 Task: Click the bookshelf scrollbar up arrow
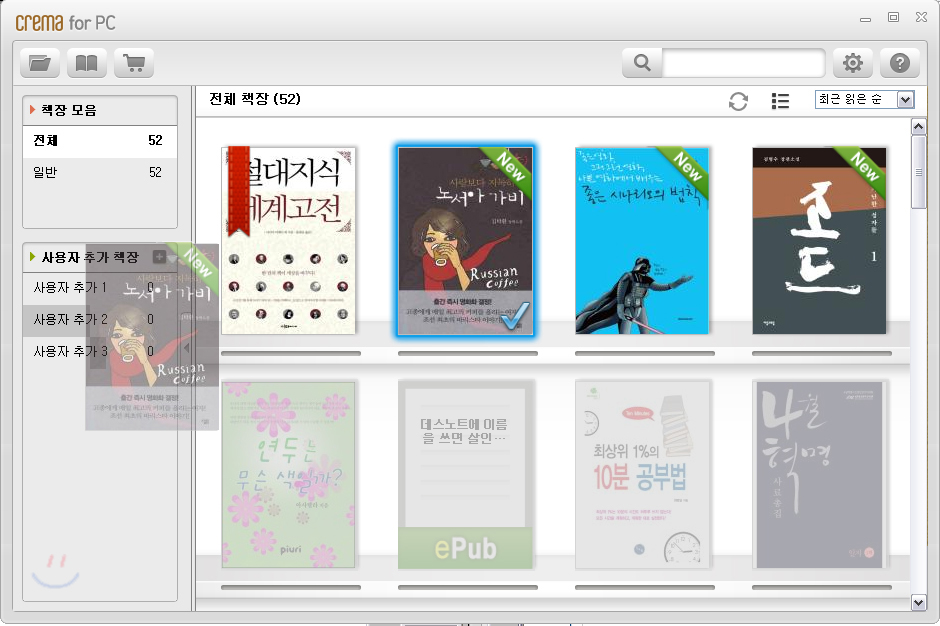click(918, 127)
